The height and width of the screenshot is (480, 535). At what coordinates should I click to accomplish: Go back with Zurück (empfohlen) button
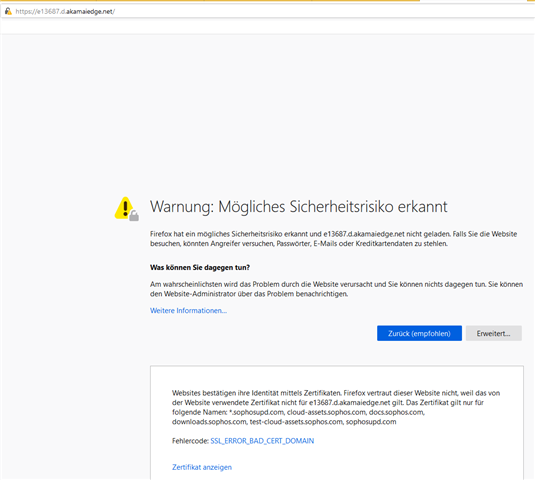tap(419, 333)
